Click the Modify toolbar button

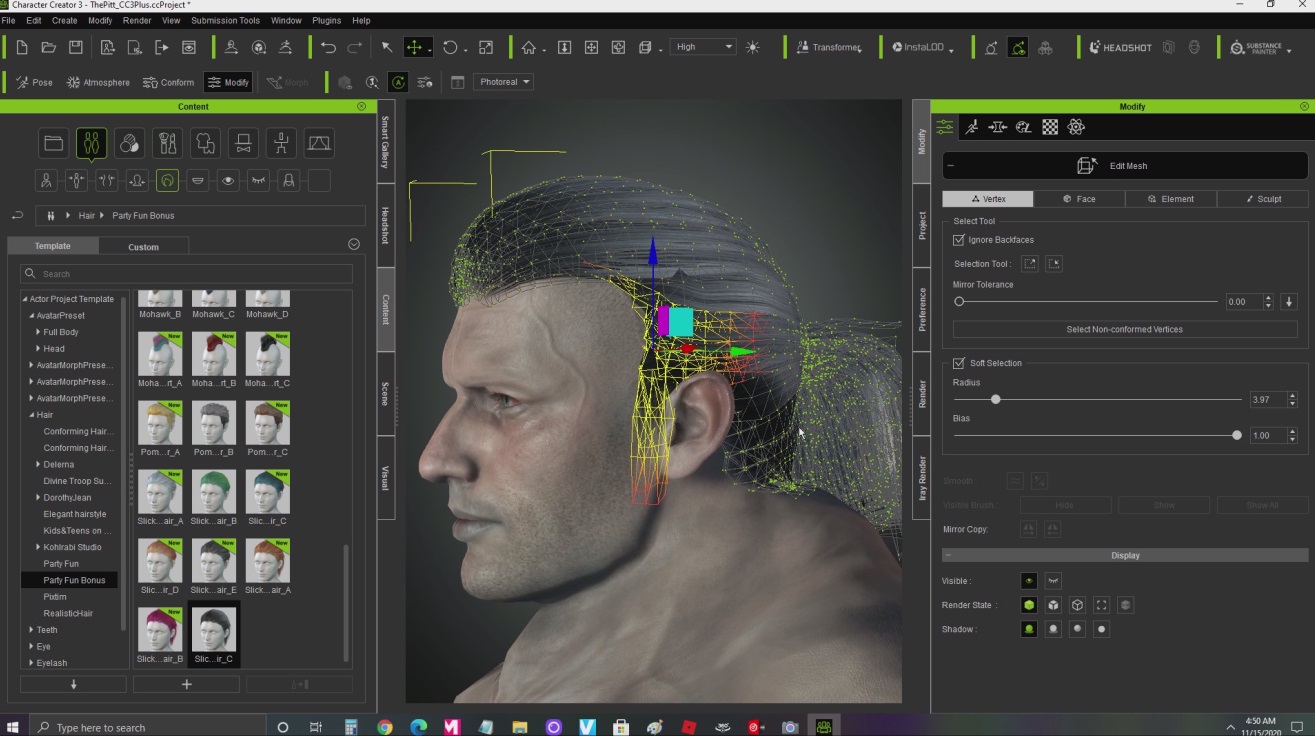point(228,82)
